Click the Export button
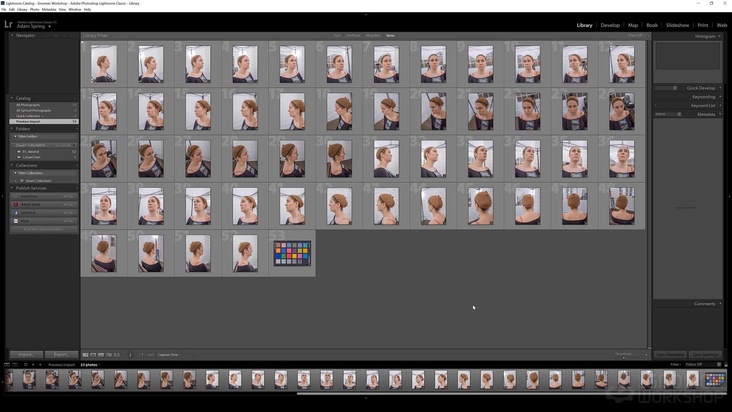The image size is (732, 412). [61, 355]
